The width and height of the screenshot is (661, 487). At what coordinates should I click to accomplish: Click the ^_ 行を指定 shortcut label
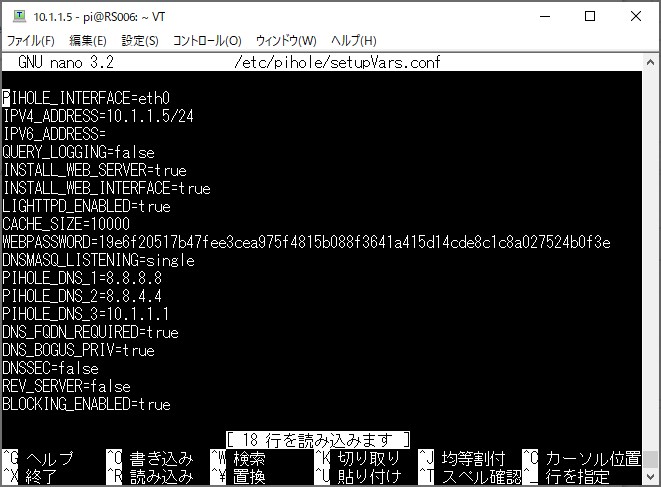(567, 476)
